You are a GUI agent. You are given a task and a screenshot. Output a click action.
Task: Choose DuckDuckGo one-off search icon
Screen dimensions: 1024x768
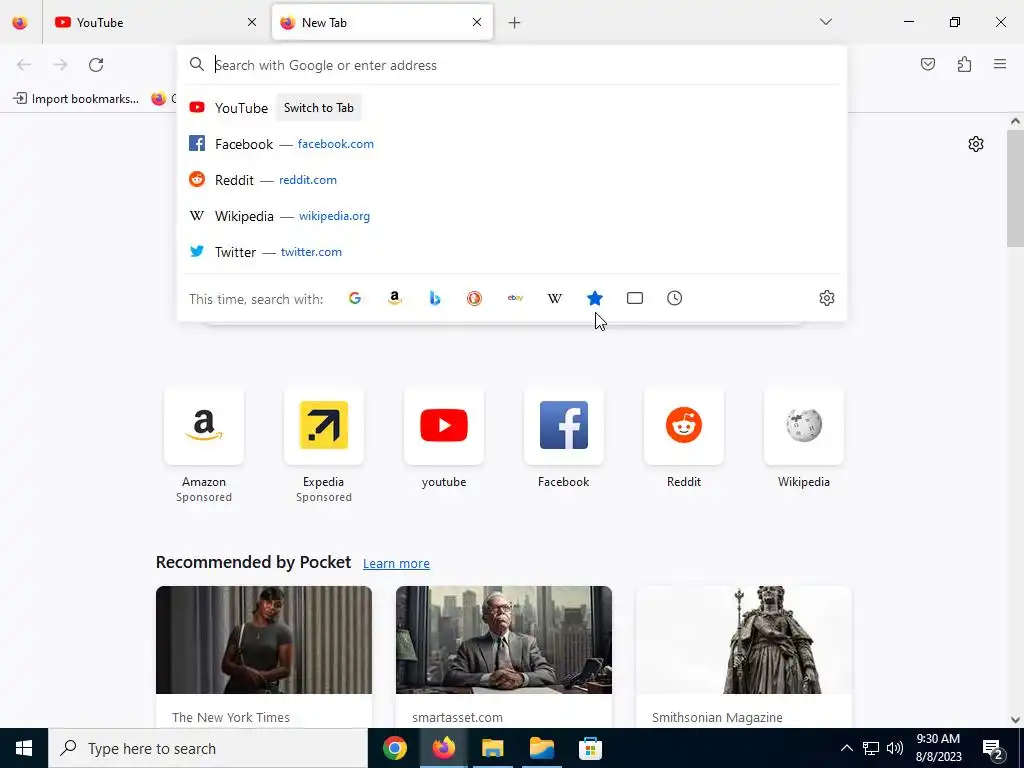tap(475, 298)
